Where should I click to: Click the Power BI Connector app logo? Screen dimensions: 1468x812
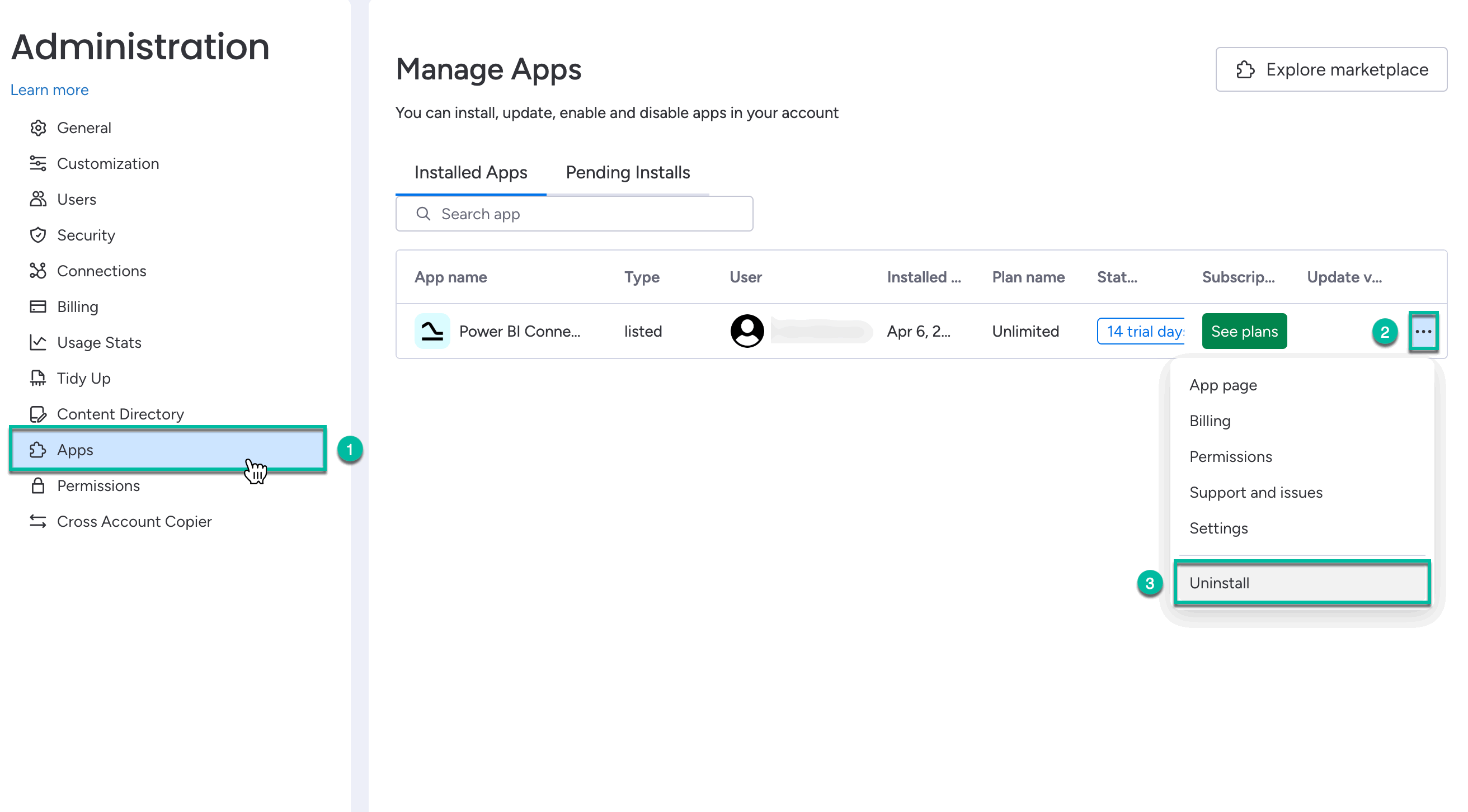click(x=432, y=331)
